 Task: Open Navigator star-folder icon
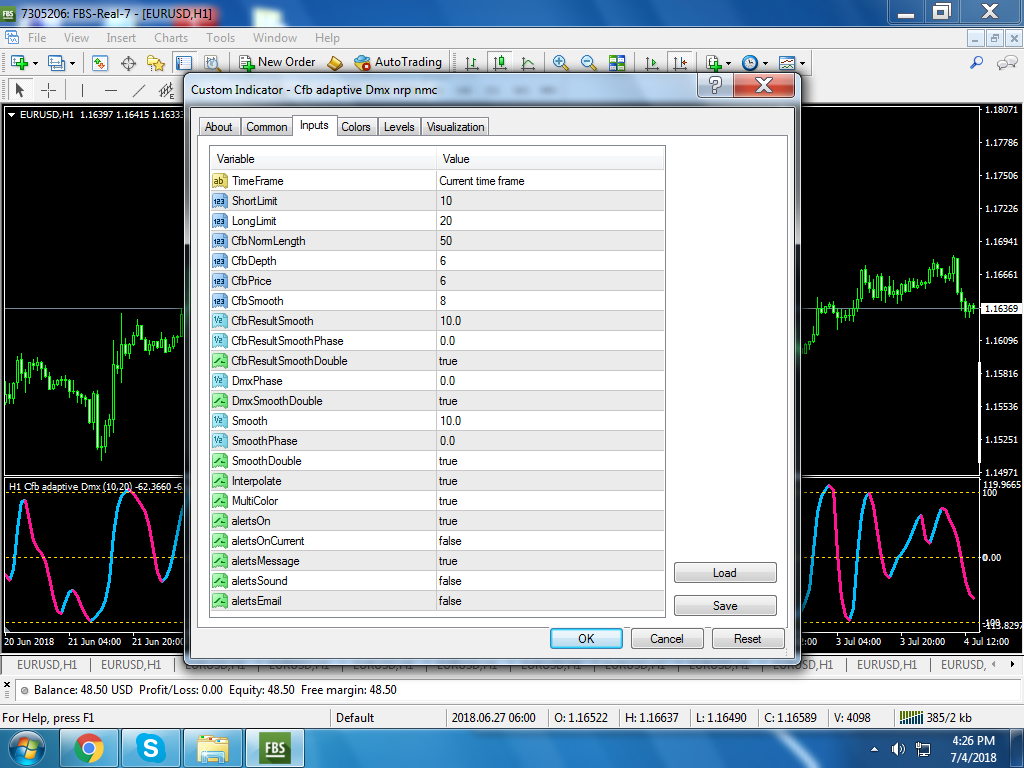pyautogui.click(x=155, y=63)
